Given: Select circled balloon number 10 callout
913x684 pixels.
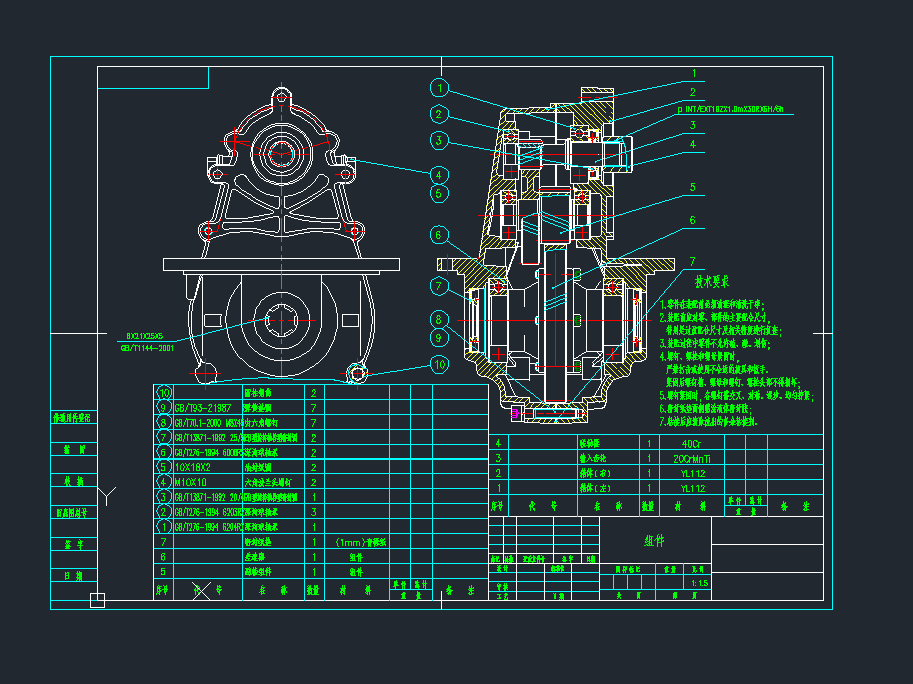Looking at the screenshot, I should click(x=439, y=365).
